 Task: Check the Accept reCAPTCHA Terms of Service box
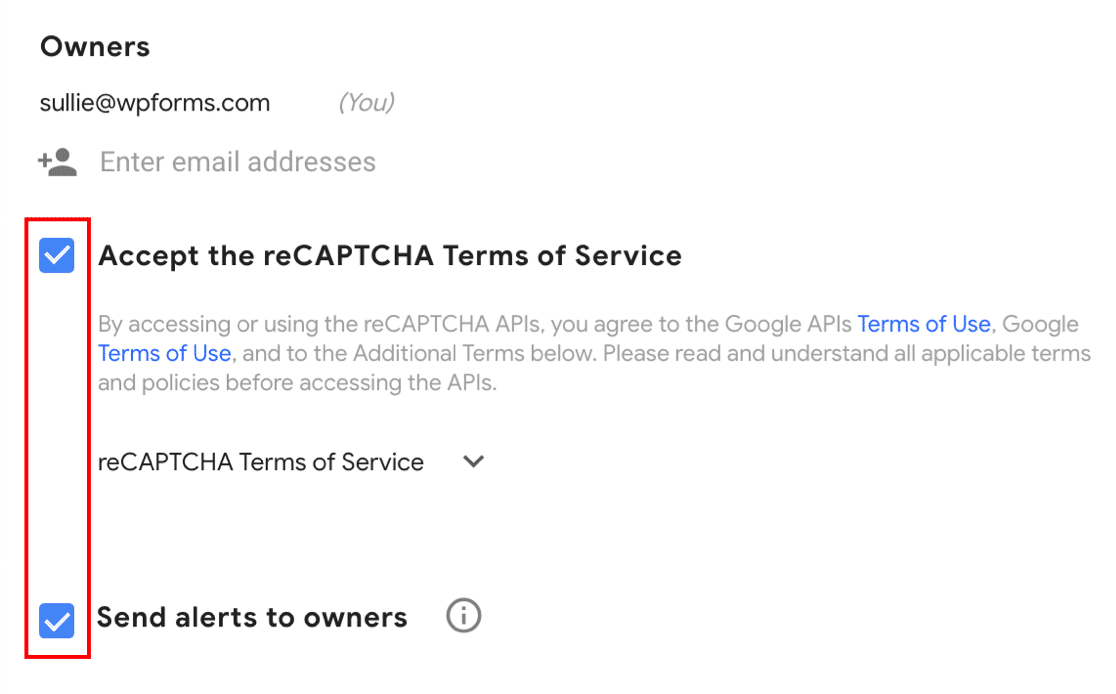tap(57, 256)
